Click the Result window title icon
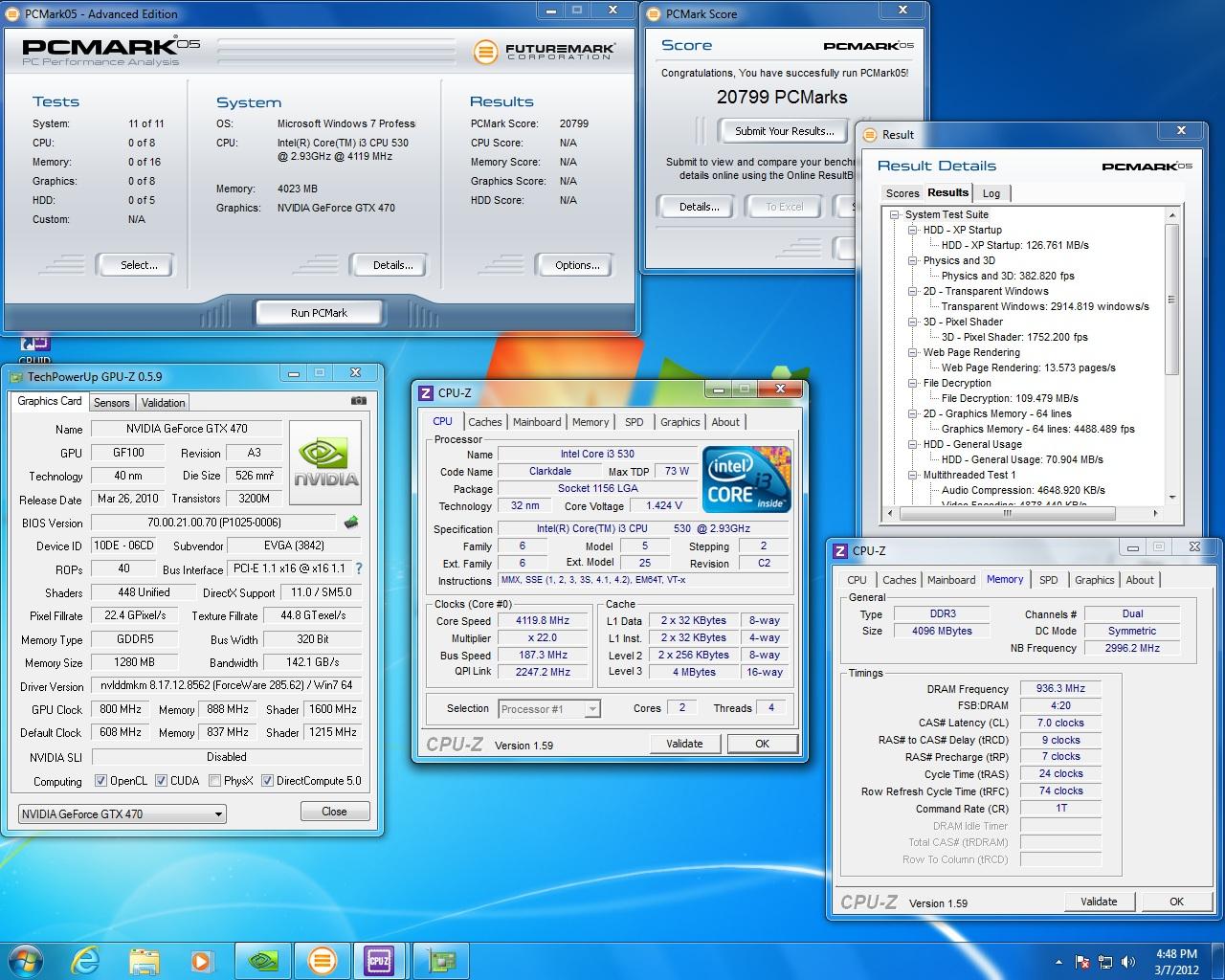 pyautogui.click(x=871, y=134)
